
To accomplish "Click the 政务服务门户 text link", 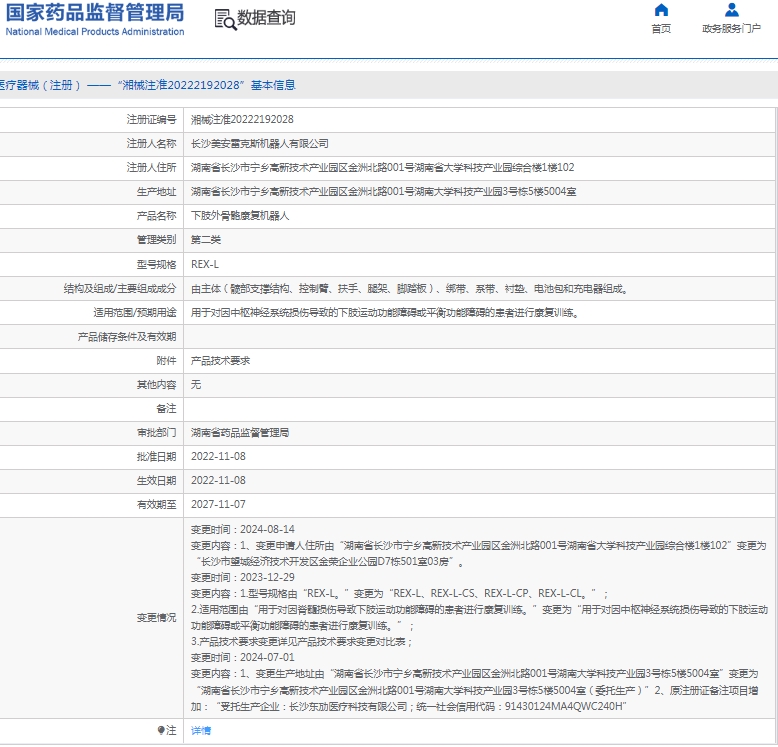I will click(x=731, y=29).
